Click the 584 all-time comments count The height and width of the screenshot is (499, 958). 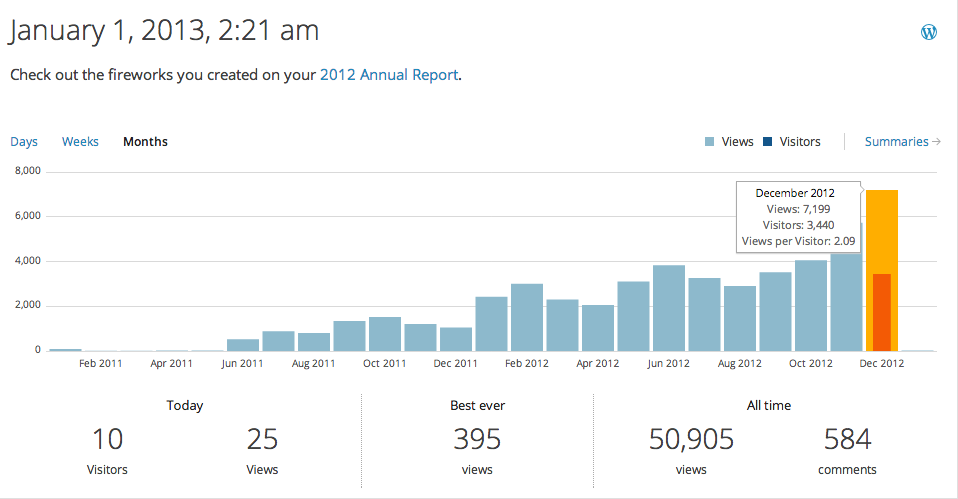pos(847,439)
